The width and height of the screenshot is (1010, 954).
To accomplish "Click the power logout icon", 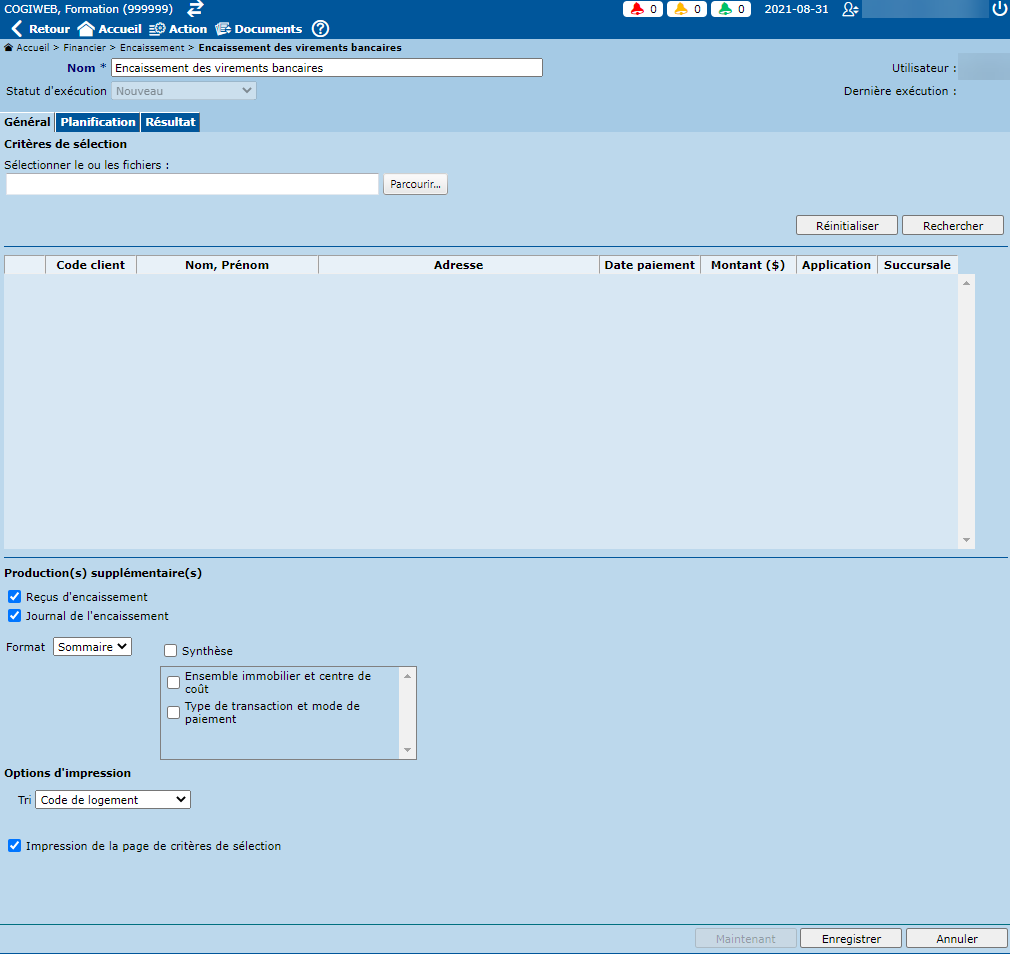I will tap(999, 9).
